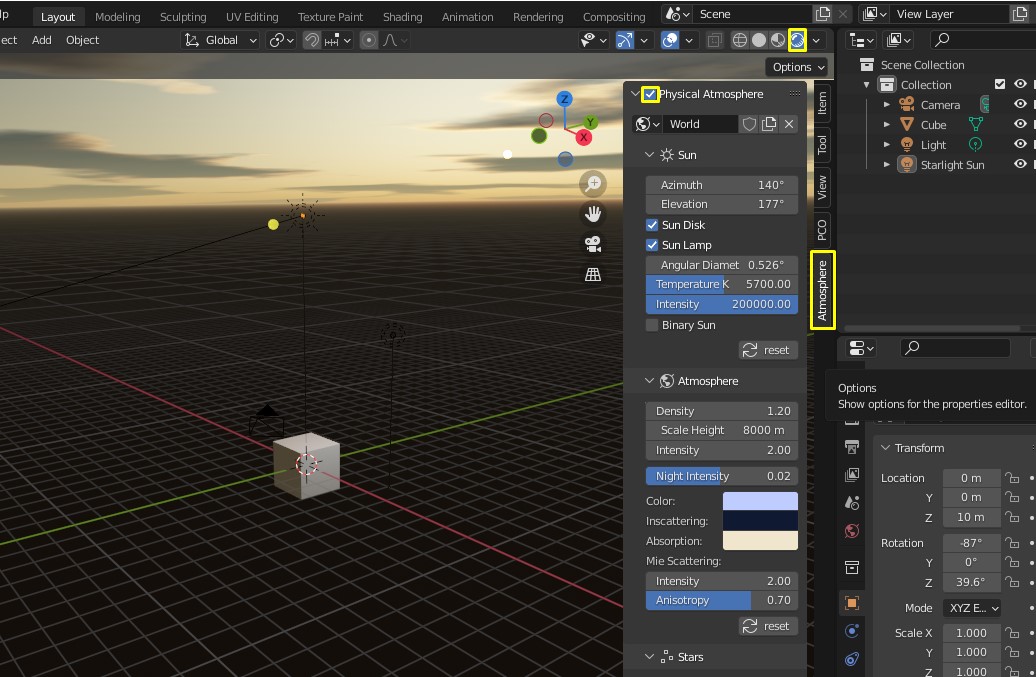
Task: Open Object properties tab orange square icon
Action: tap(852, 602)
